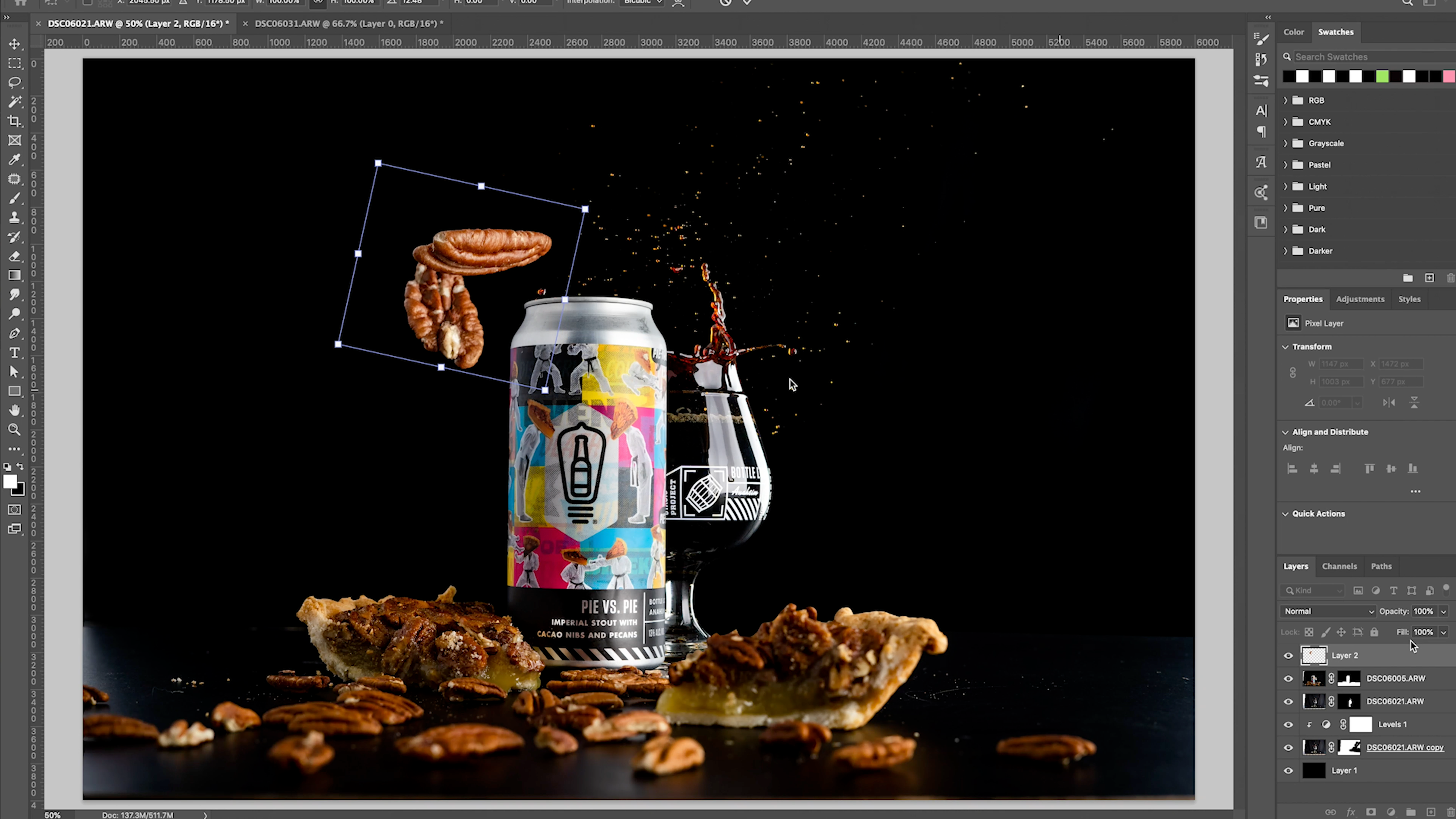Select the Horizontal Type tool
The height and width of the screenshot is (819, 1456).
pos(15,352)
